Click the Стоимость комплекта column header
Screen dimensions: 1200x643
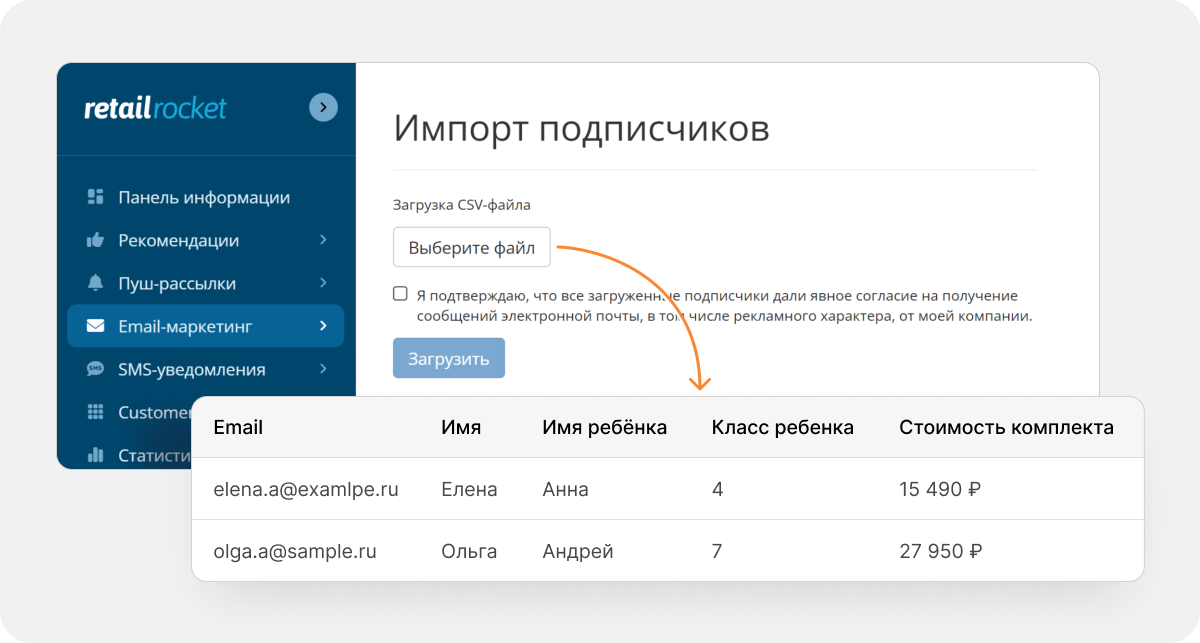click(x=1006, y=428)
